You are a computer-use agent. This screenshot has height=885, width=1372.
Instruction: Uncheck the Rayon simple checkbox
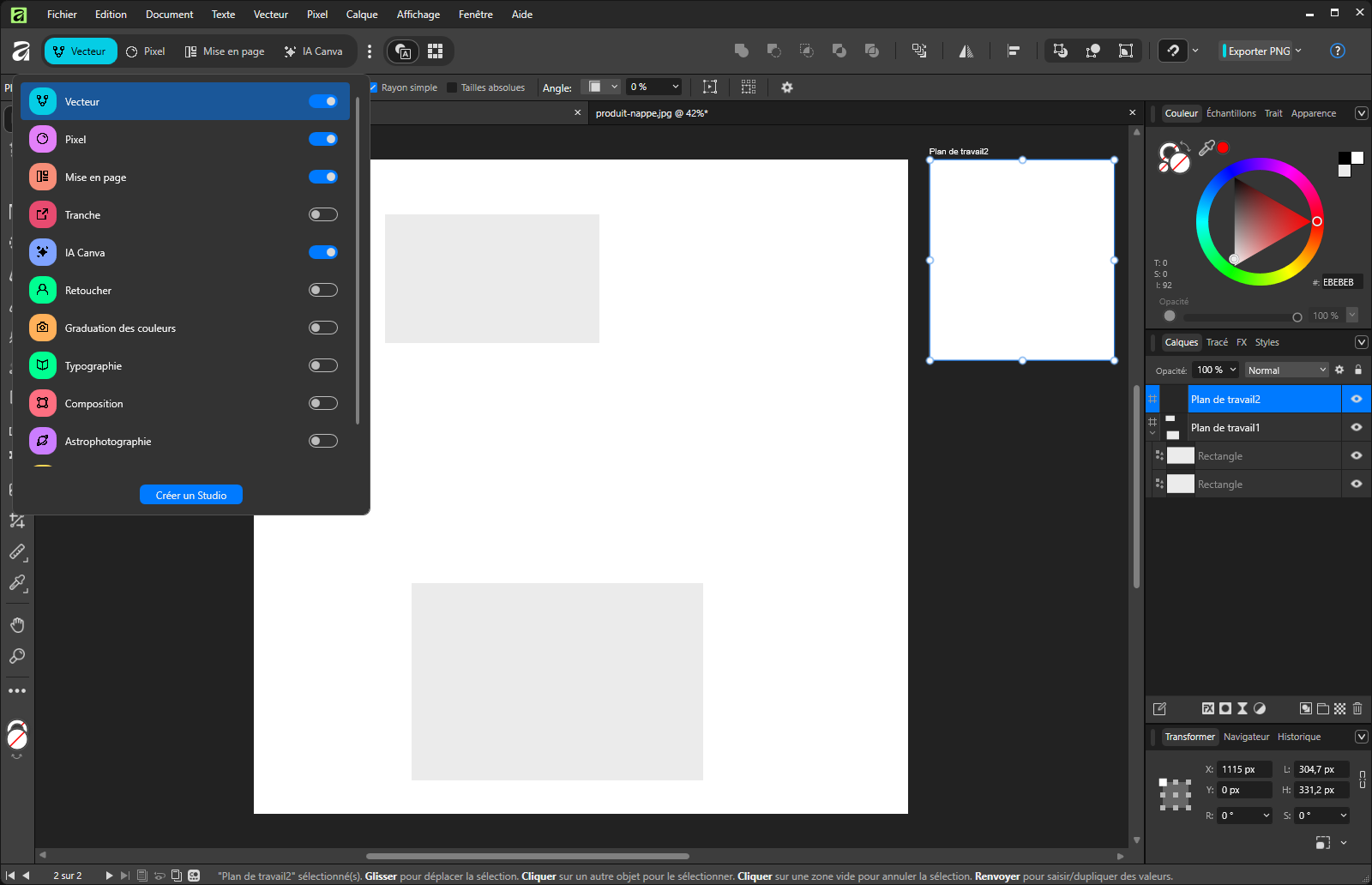point(374,87)
